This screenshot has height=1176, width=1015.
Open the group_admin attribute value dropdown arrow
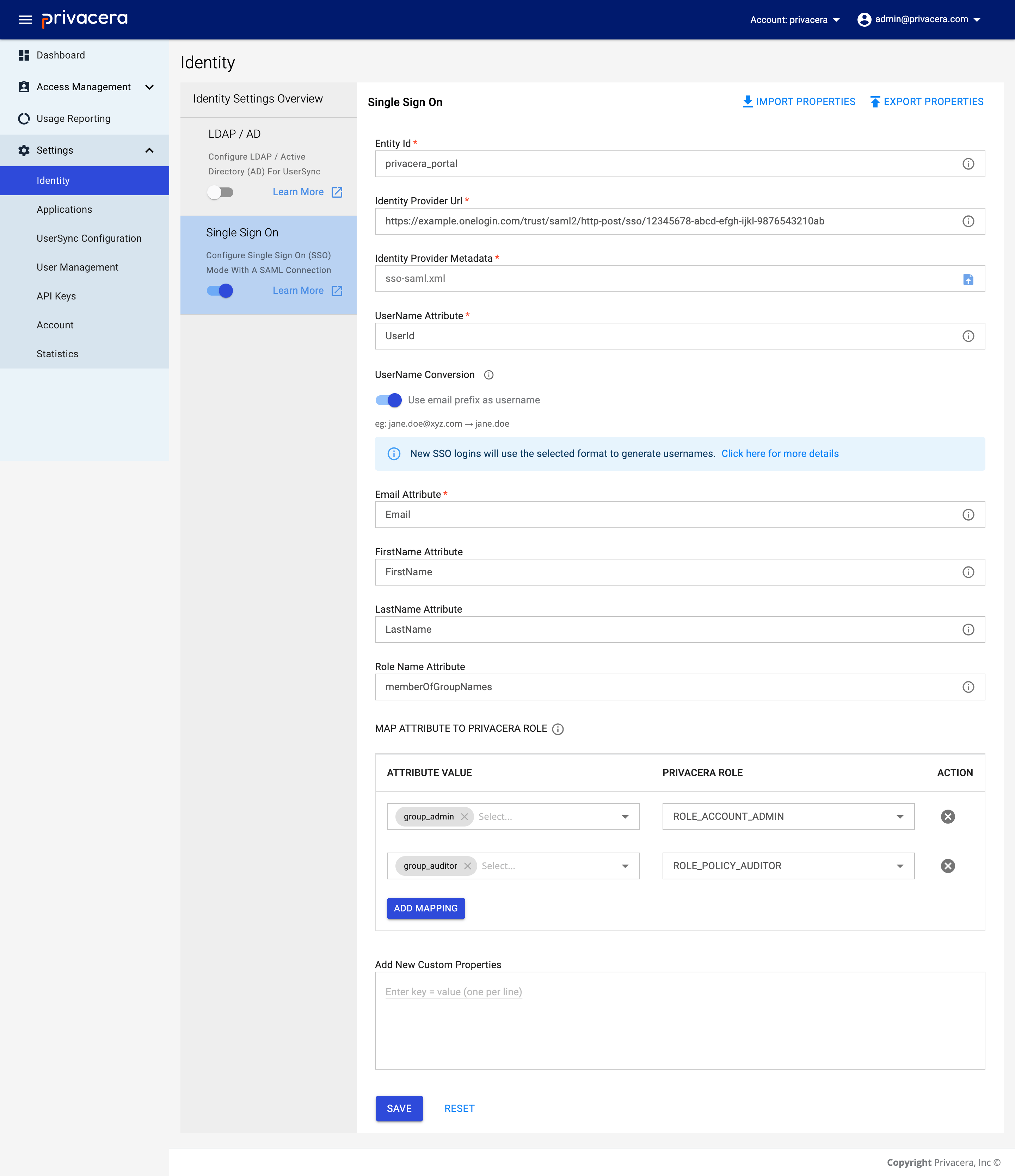[x=625, y=817]
